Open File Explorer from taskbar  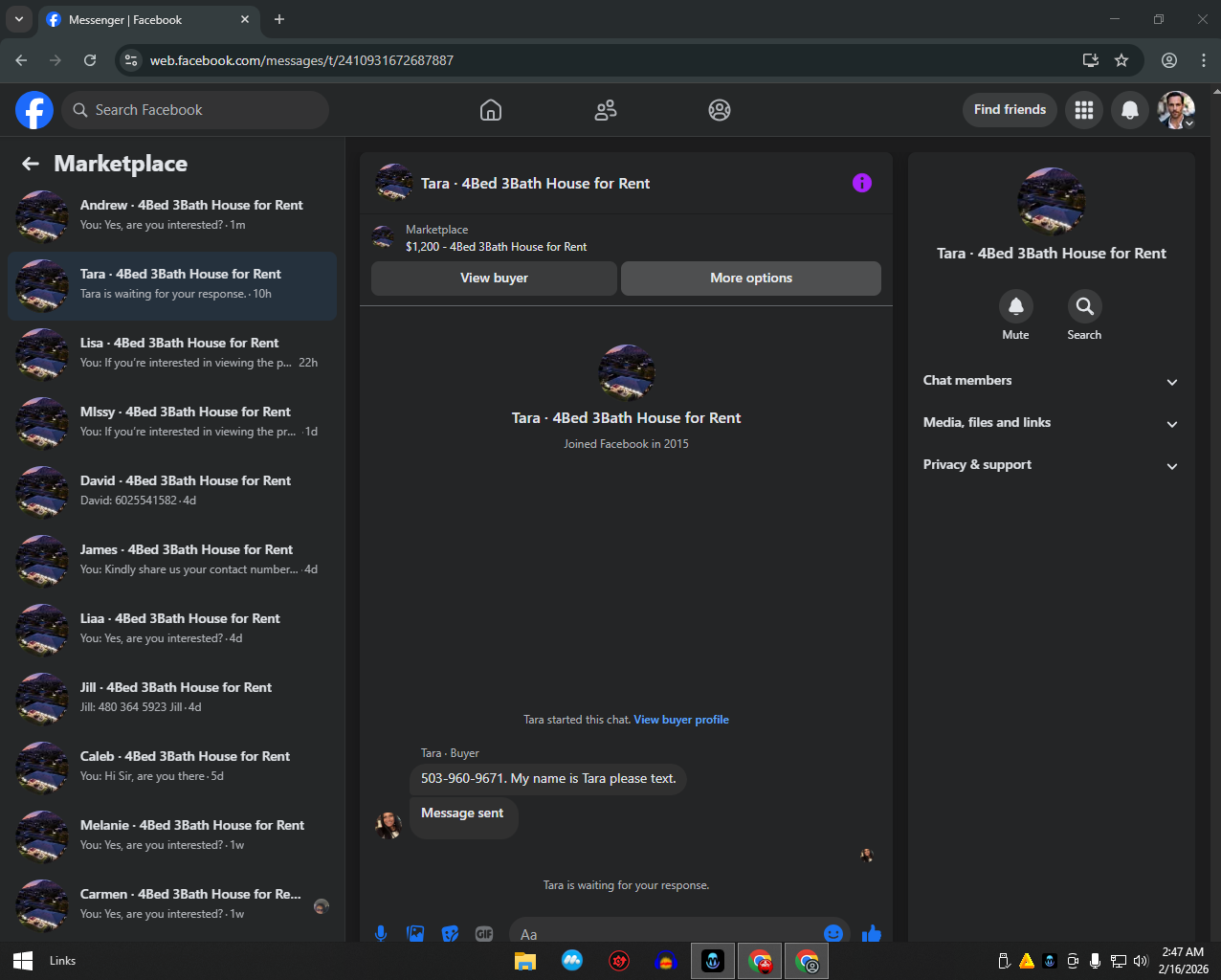coord(525,961)
